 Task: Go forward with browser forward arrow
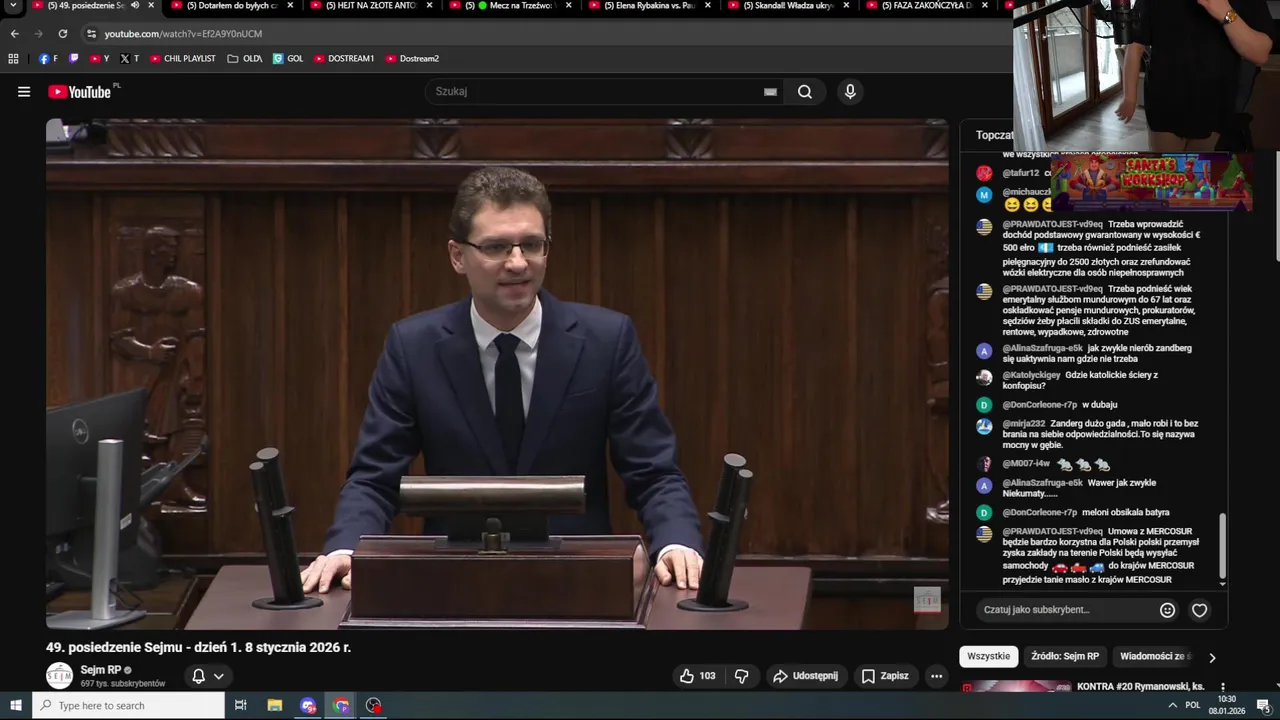38,34
